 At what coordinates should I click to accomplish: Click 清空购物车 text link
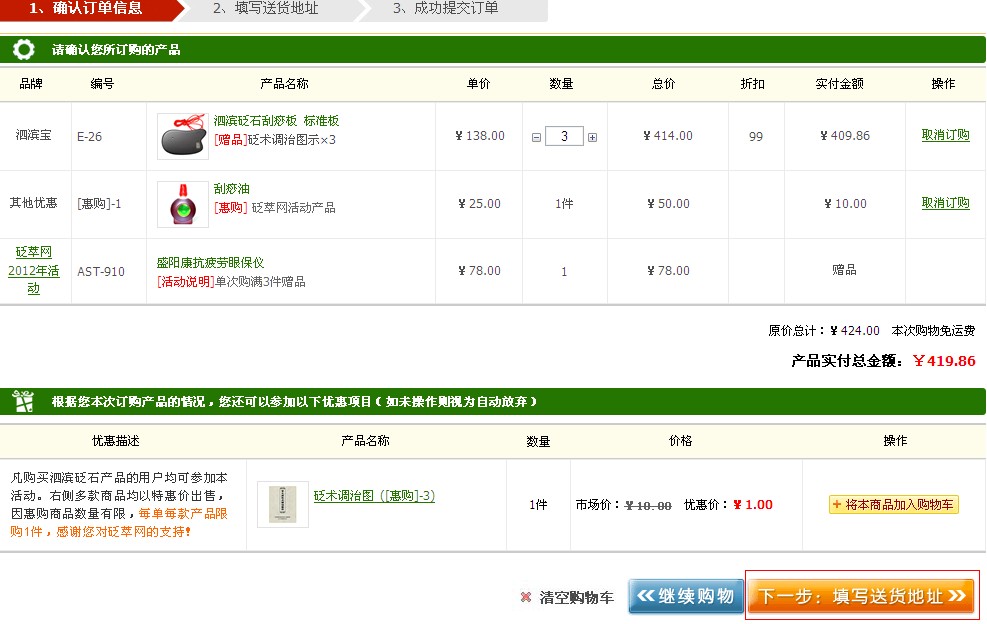coord(576,597)
